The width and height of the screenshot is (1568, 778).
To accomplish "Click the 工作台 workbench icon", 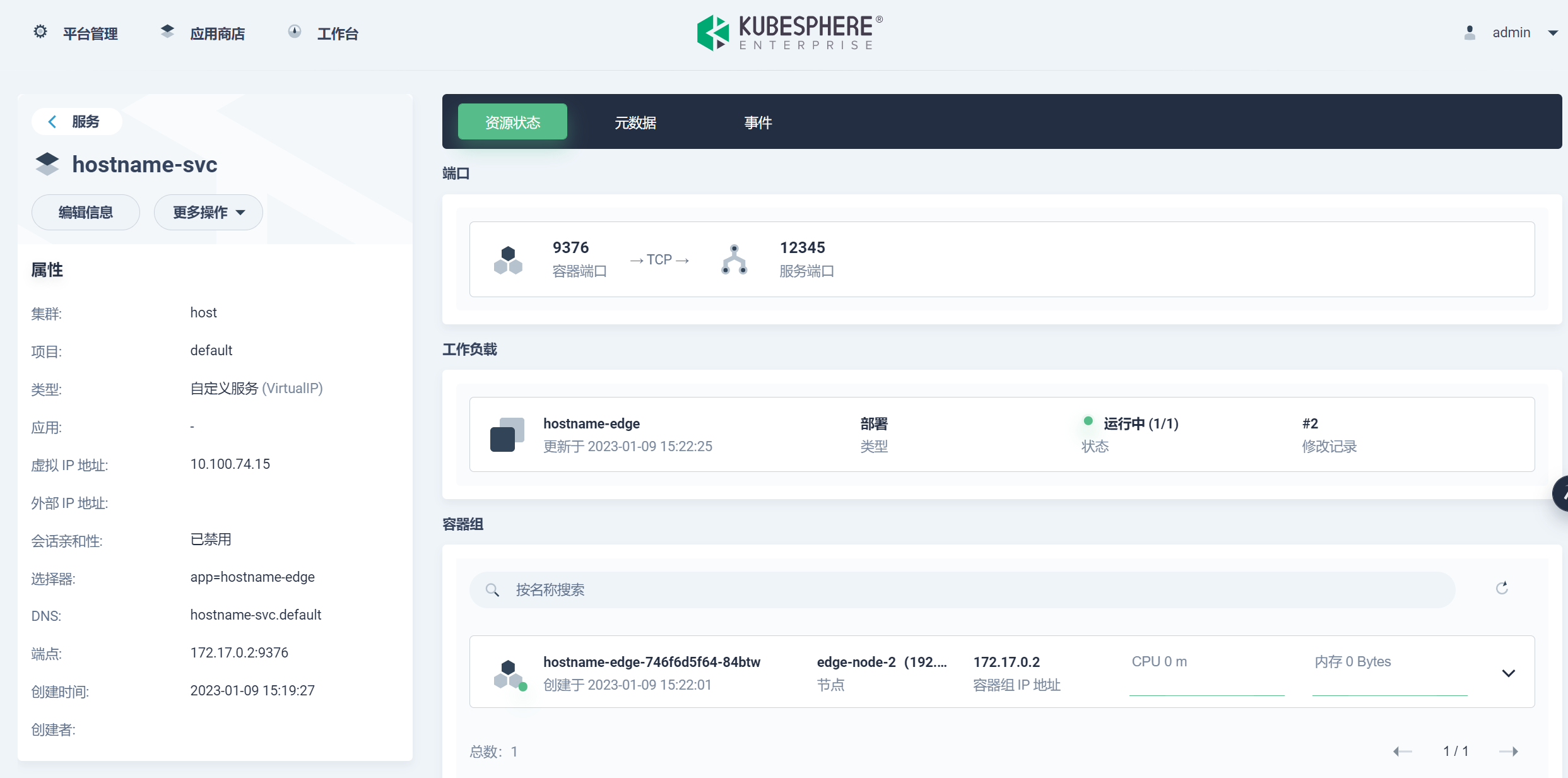I will (295, 32).
